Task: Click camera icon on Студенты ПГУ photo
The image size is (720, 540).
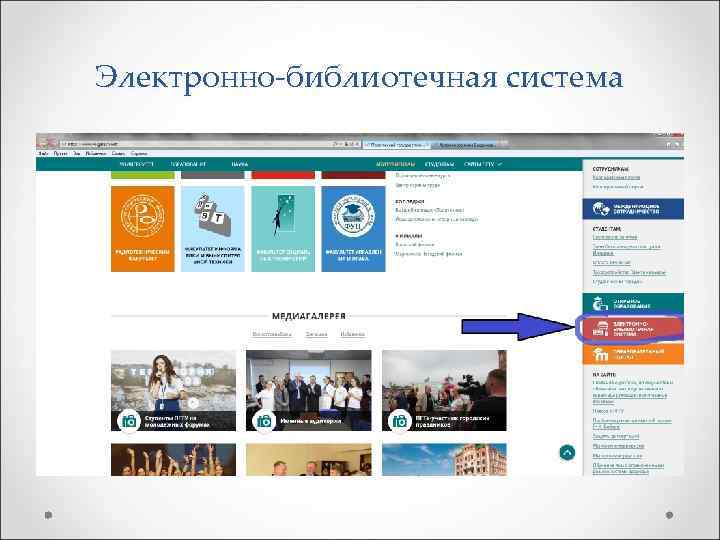Action: point(129,421)
